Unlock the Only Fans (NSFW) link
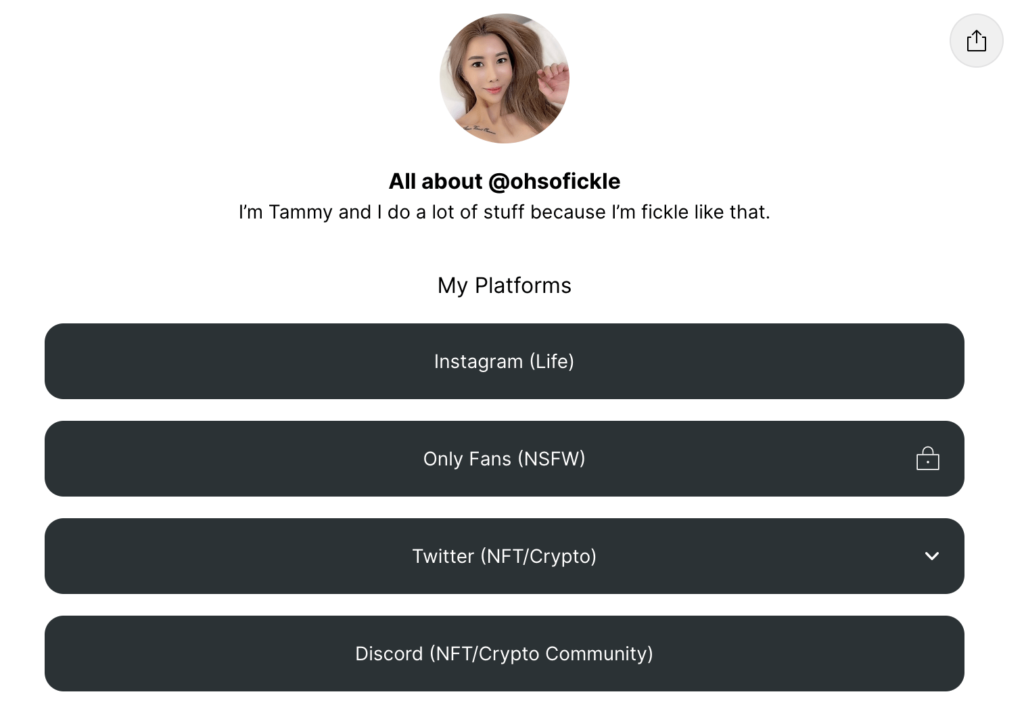 point(504,458)
